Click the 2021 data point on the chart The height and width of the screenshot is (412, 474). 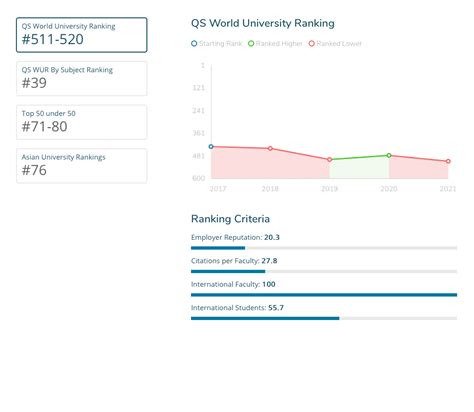448,161
